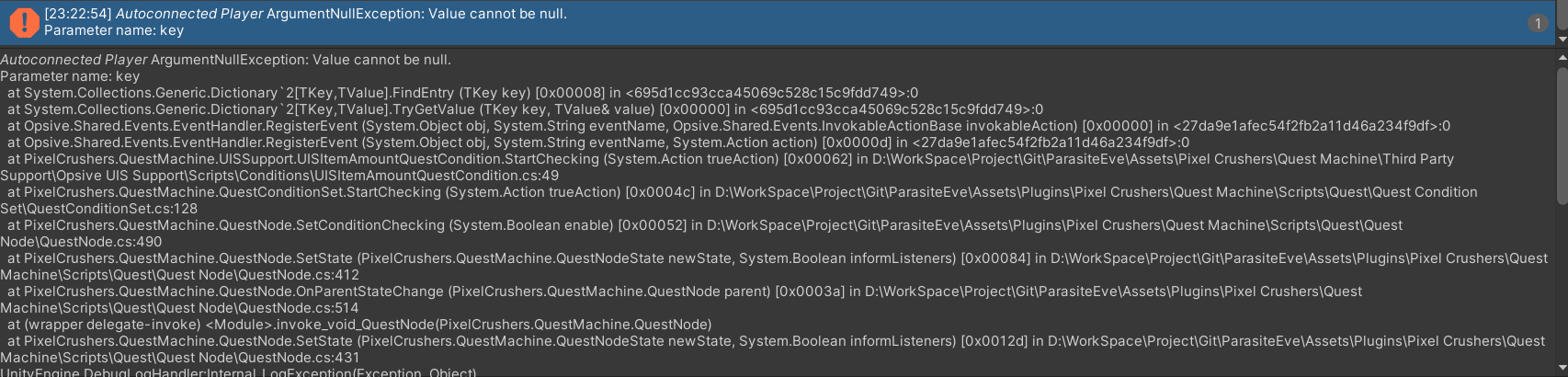Click the detail pane scrollbar down arrow

tap(1562, 371)
